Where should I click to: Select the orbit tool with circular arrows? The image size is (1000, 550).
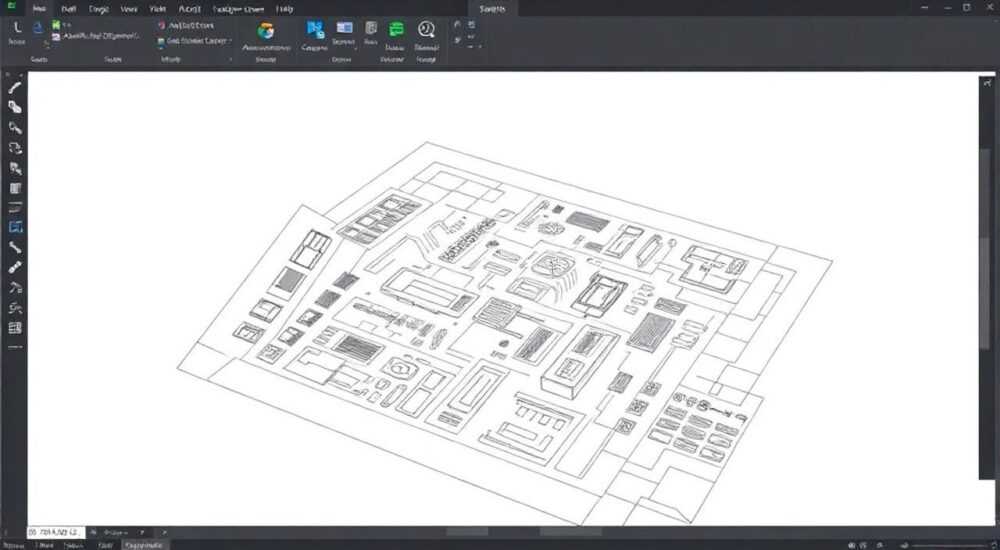(x=15, y=148)
